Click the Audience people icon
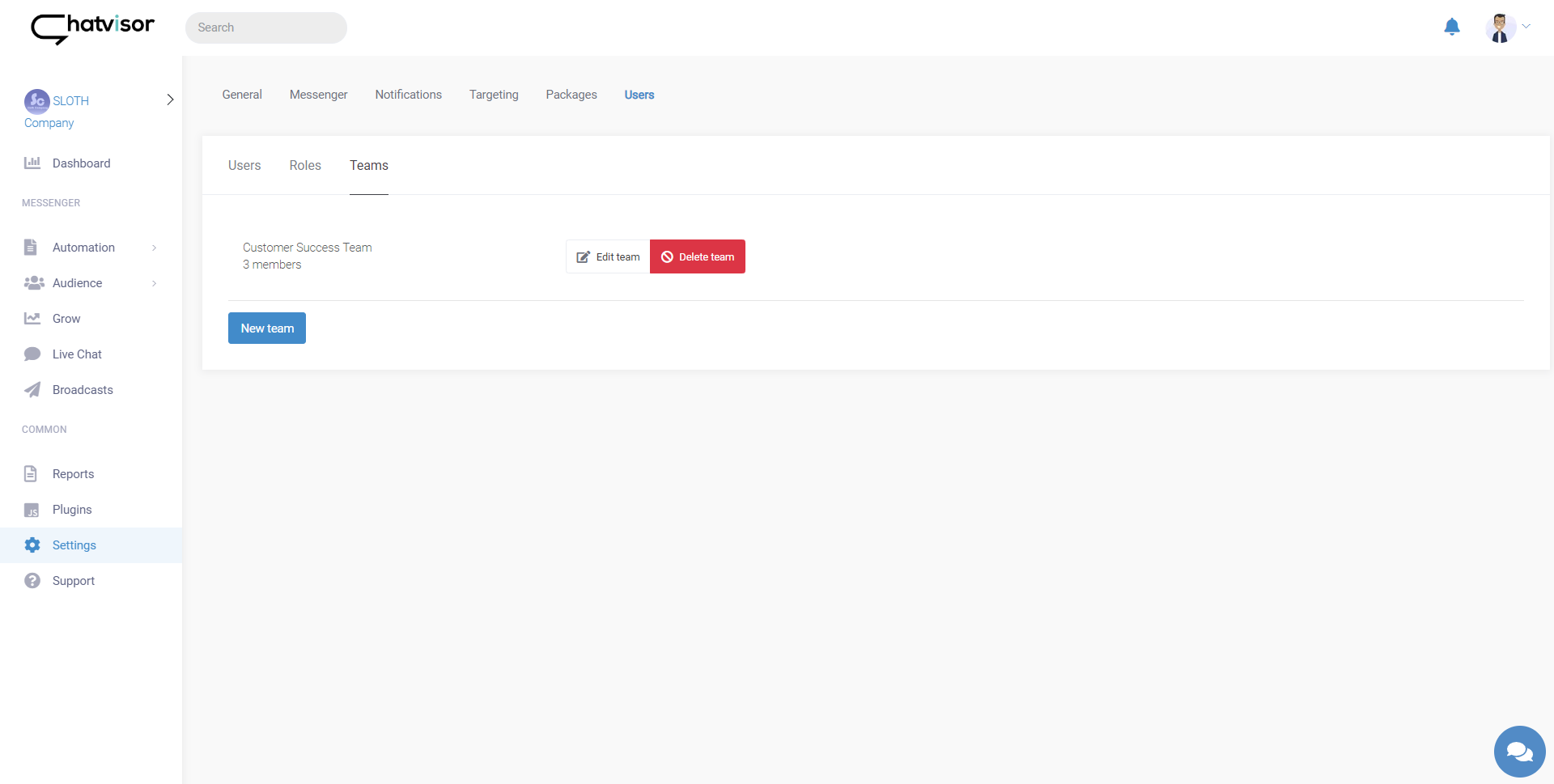Screen dimensions: 1554x784 [34, 283]
